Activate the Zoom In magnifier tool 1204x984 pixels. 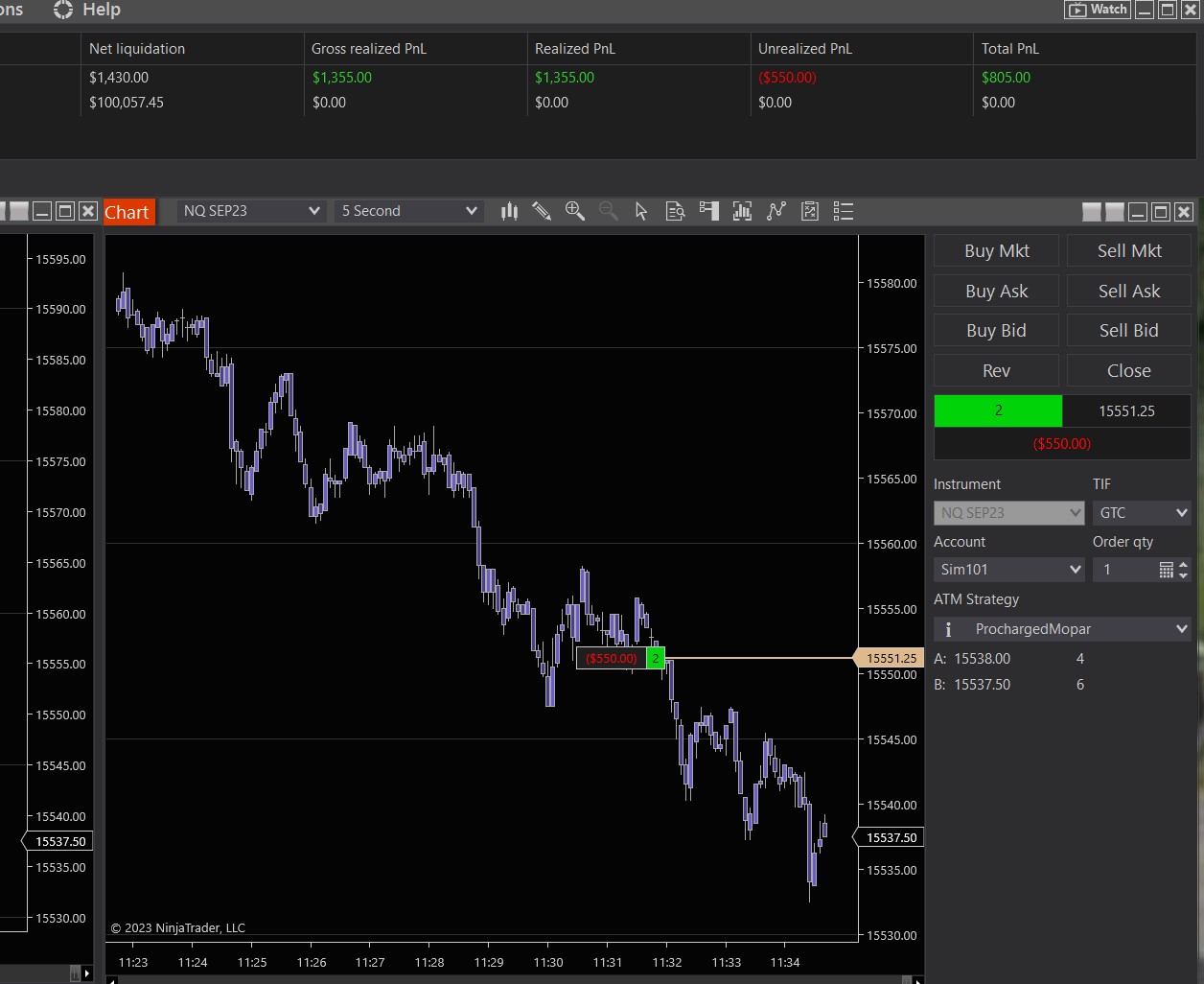[x=575, y=211]
